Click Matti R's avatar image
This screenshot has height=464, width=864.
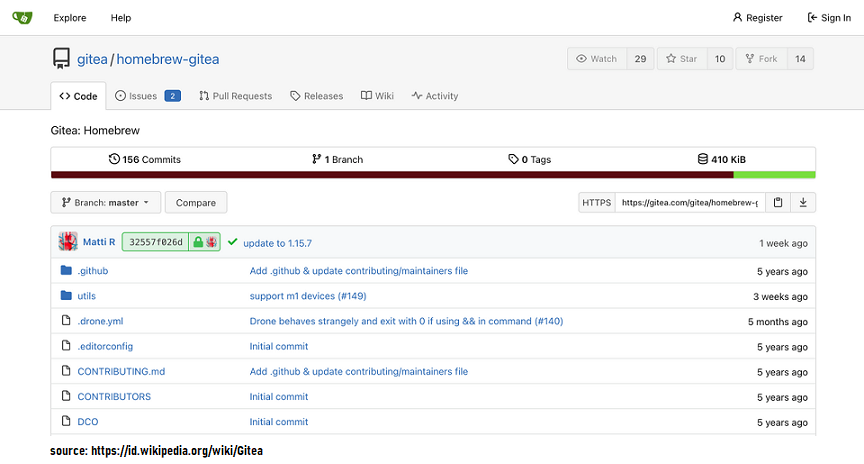pyautogui.click(x=68, y=242)
